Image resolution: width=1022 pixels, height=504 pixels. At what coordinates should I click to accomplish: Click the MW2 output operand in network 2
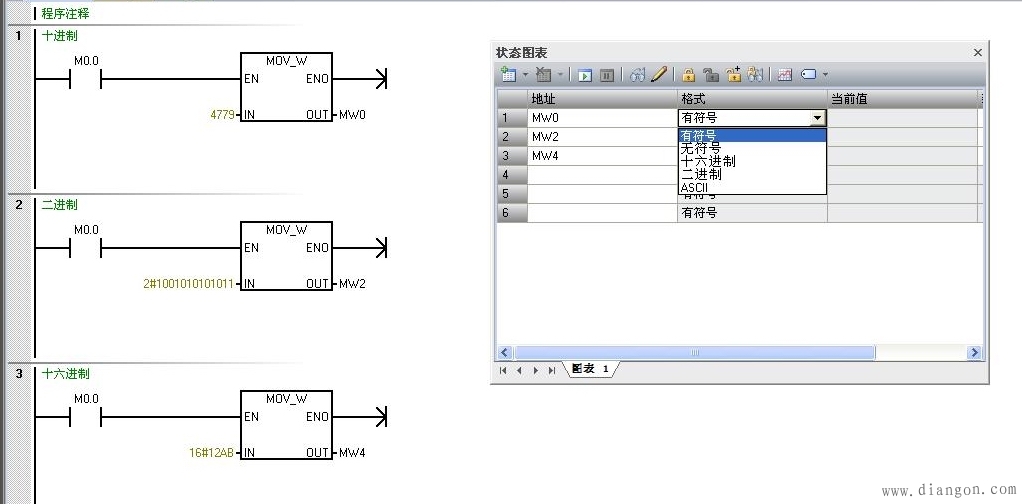353,284
